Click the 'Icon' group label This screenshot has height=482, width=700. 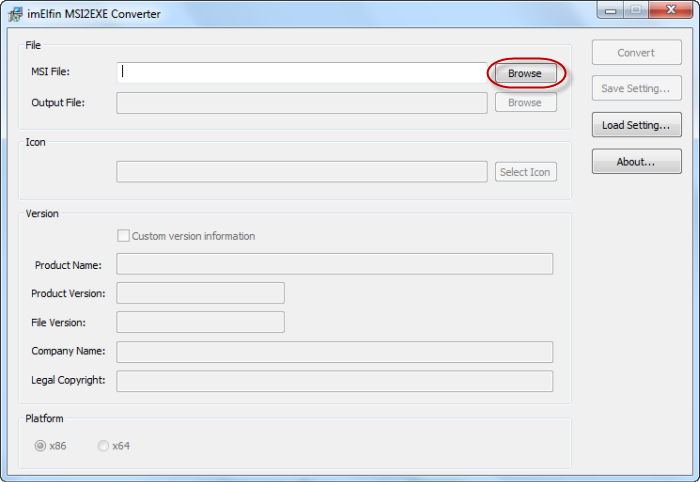pyautogui.click(x=35, y=142)
